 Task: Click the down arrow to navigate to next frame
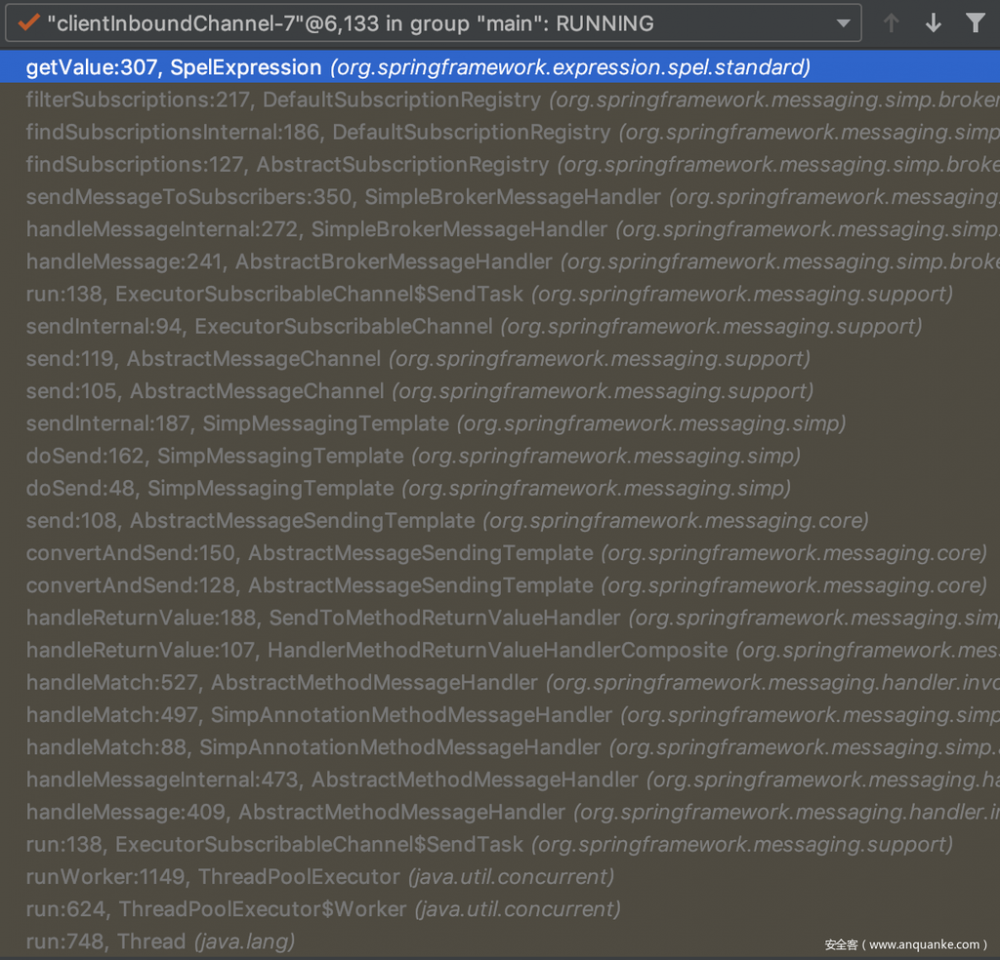click(932, 22)
